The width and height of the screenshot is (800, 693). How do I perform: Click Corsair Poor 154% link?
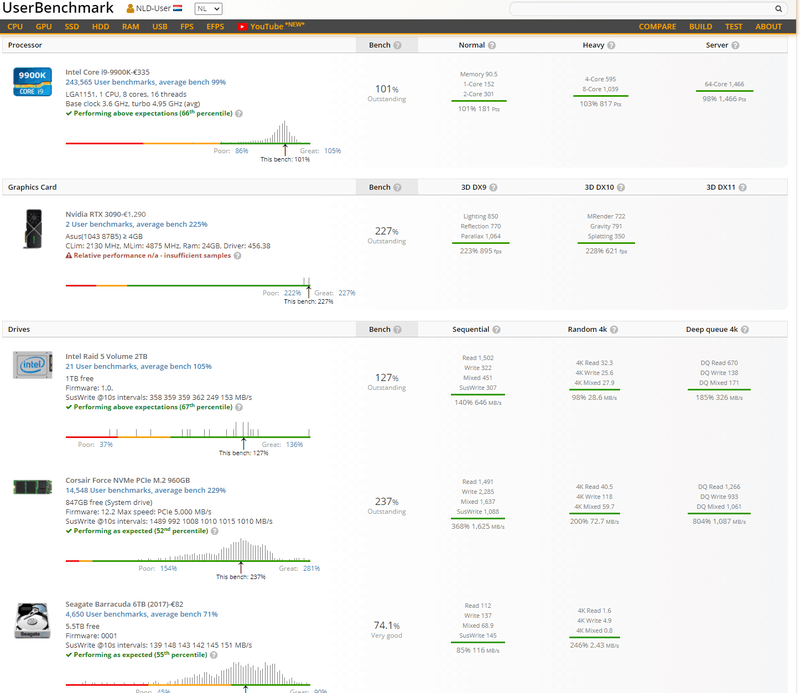pos(168,568)
